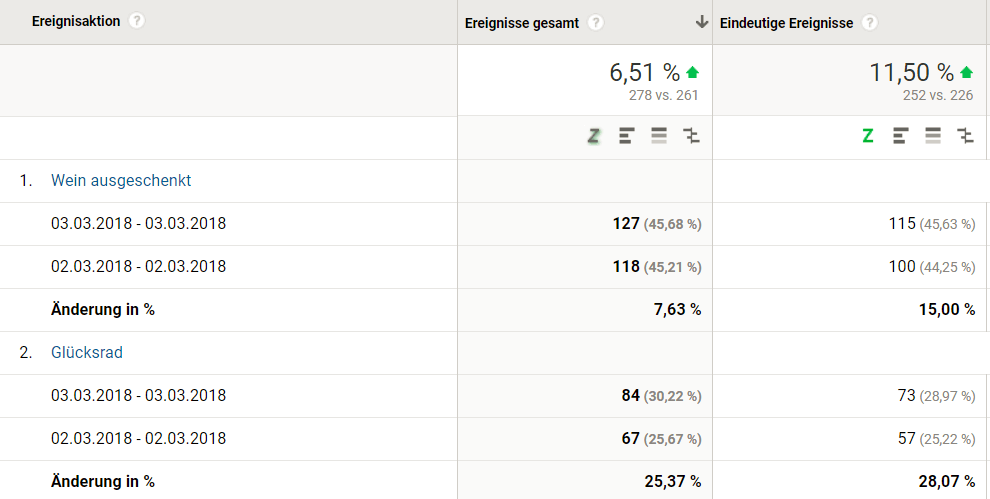This screenshot has width=990, height=499.
Task: Click the green Z icon under Eindeutige Ereignisse
Action: 868,136
